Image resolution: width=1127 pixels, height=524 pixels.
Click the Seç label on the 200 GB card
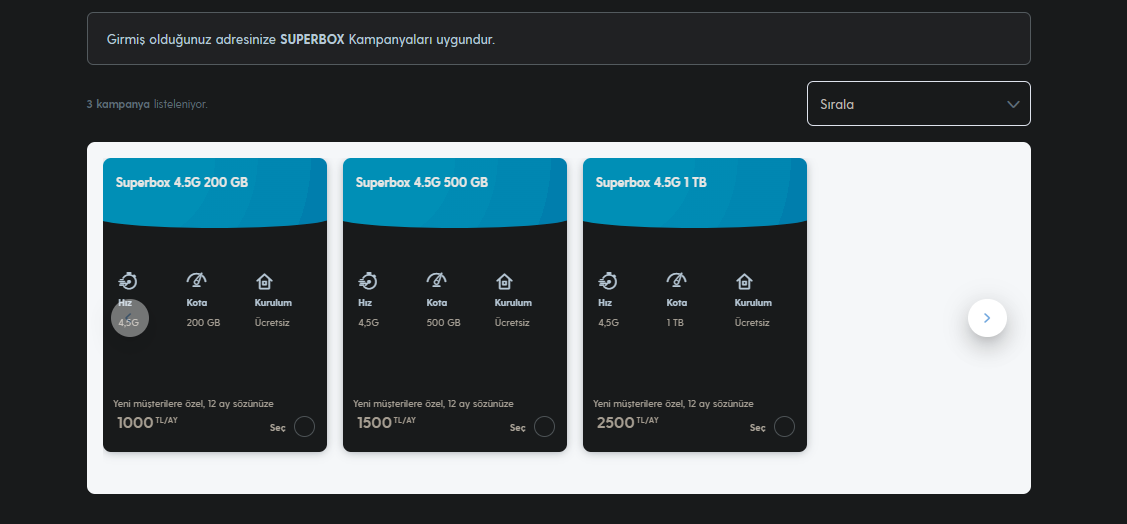[x=277, y=428]
